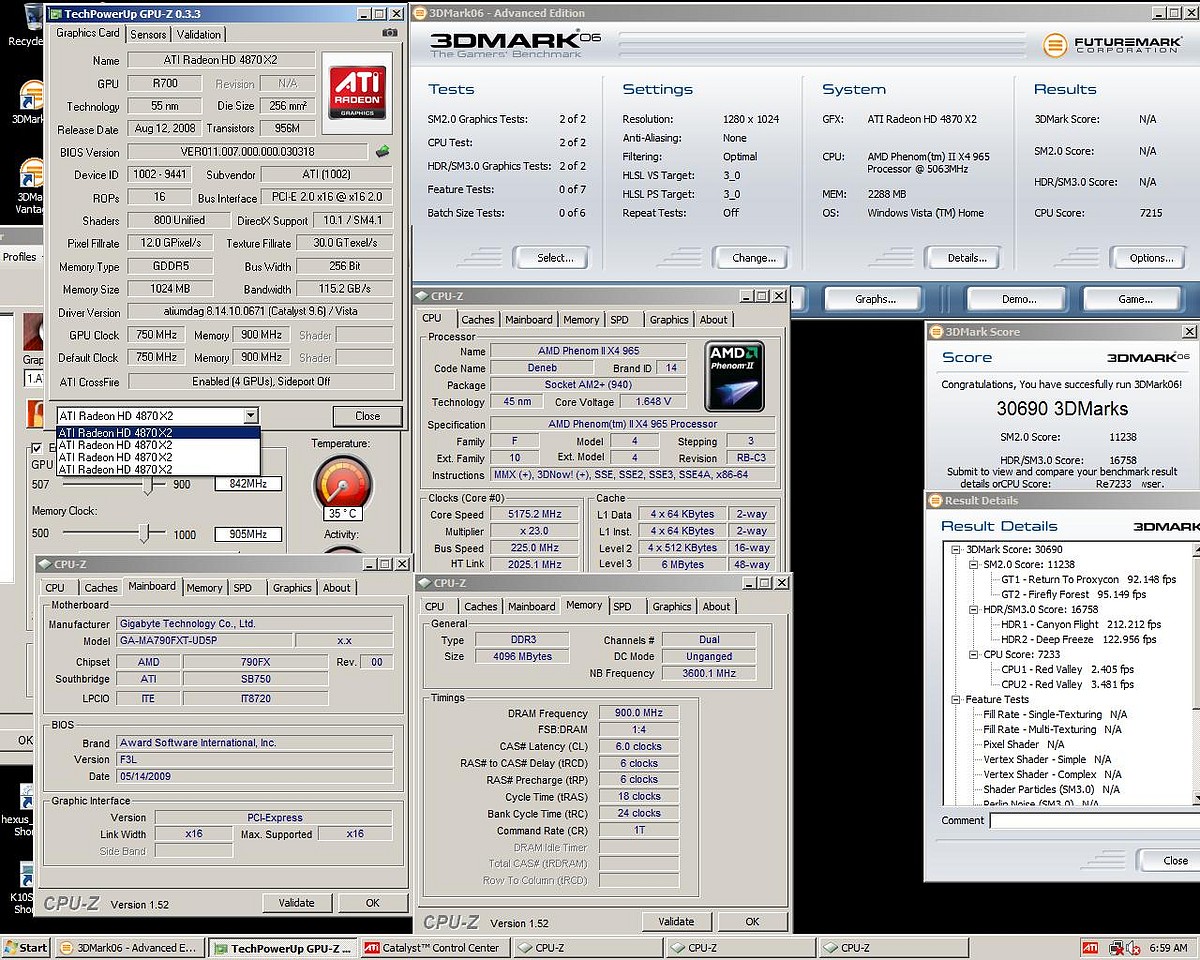
Task: Open Graphics tab in CPU-Z Mainboard window
Action: tap(292, 588)
